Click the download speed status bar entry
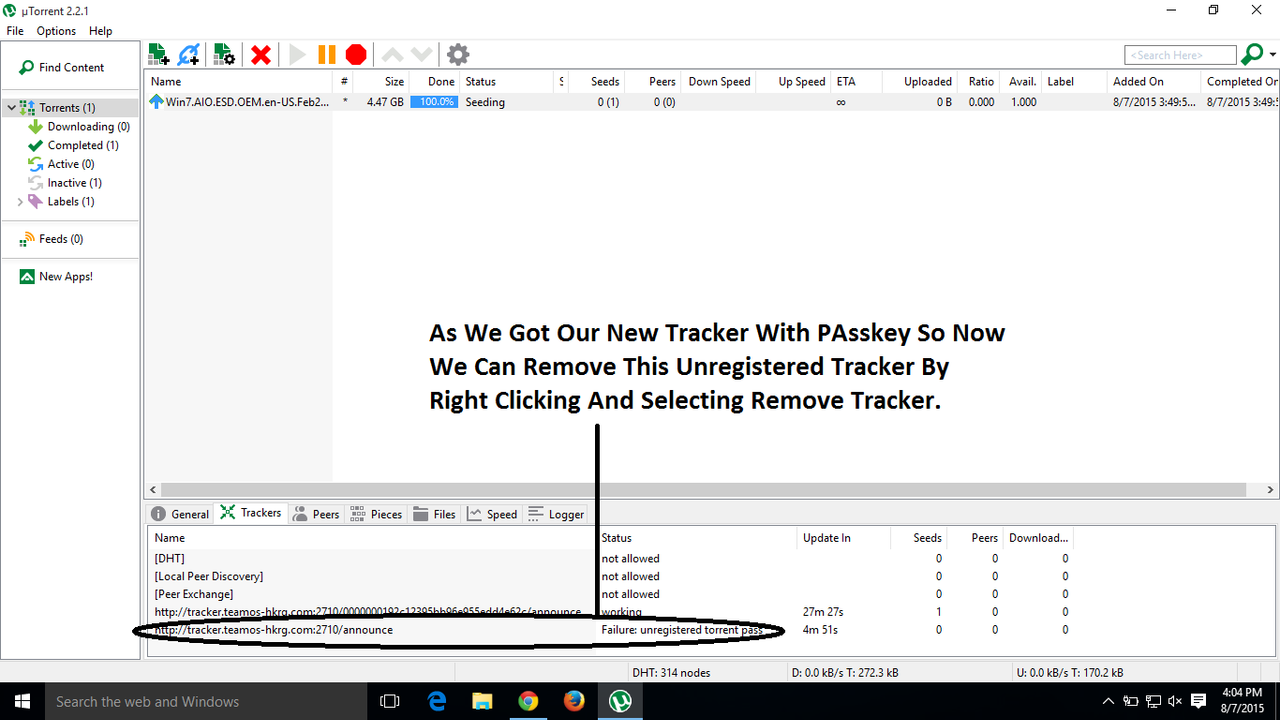This screenshot has width=1280, height=720. point(844,672)
